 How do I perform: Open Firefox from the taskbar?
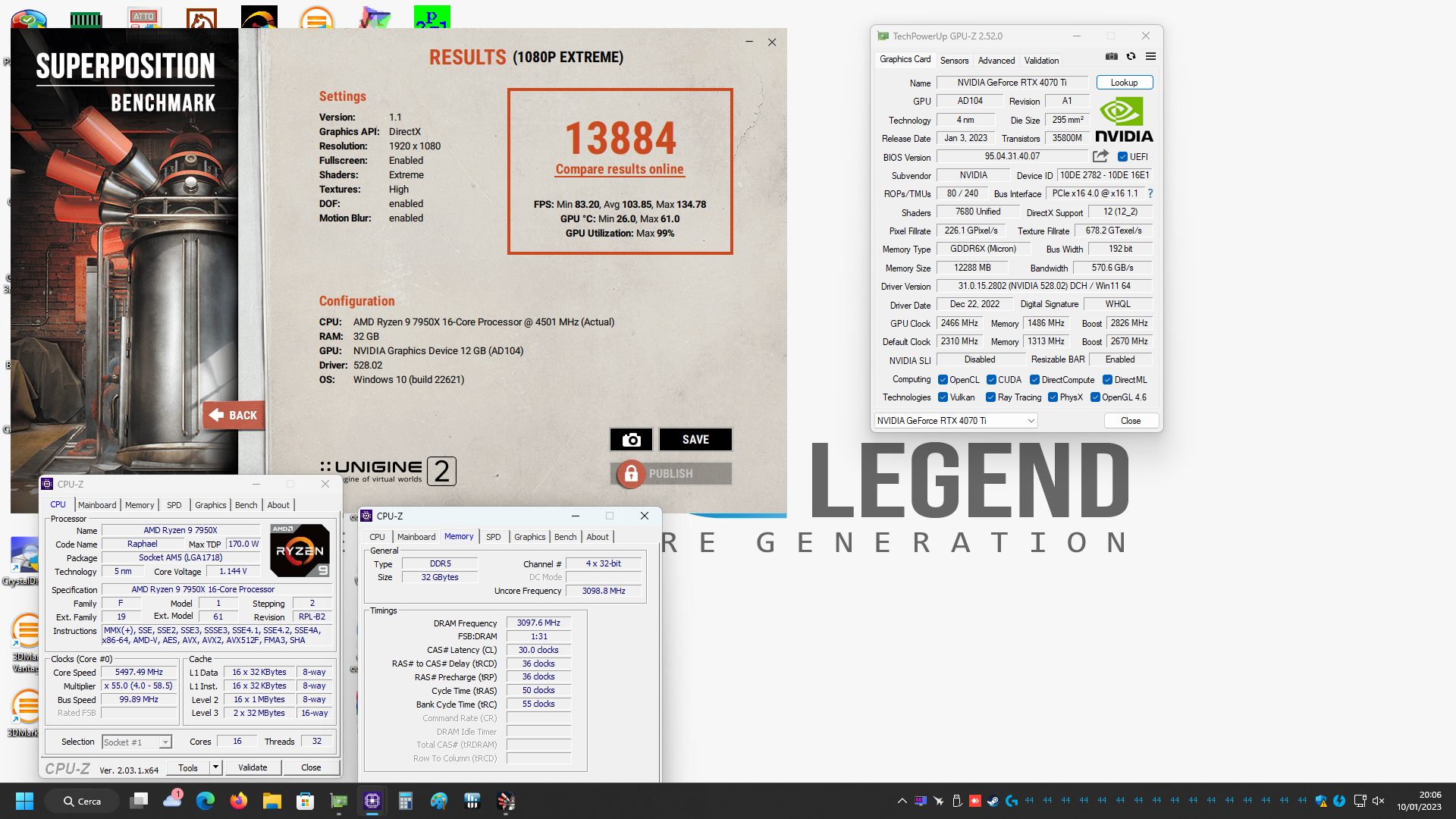(239, 801)
